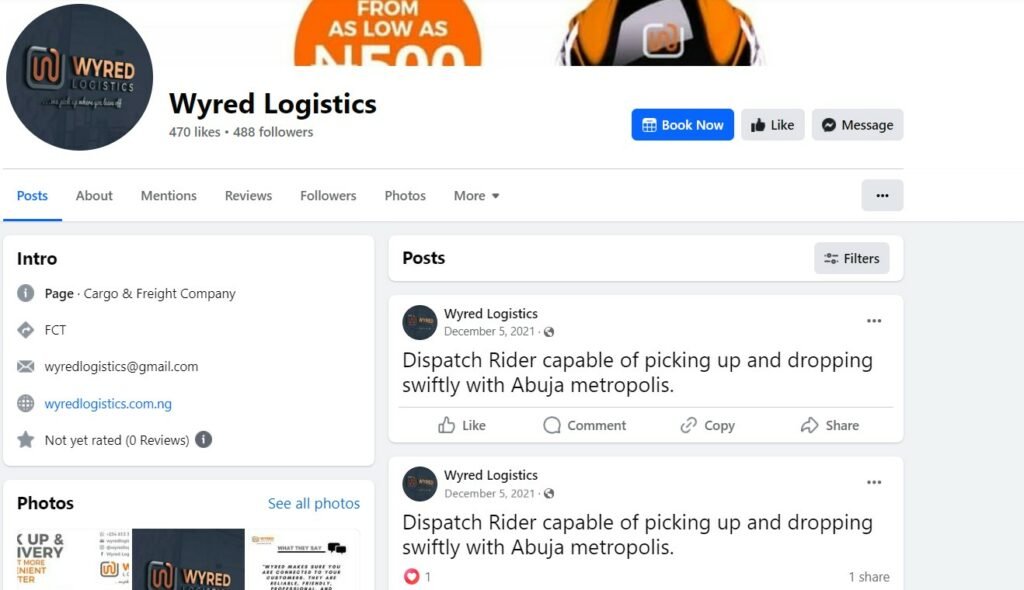Switch to the About tab
Screen dimensions: 1024x590
[x=94, y=195]
